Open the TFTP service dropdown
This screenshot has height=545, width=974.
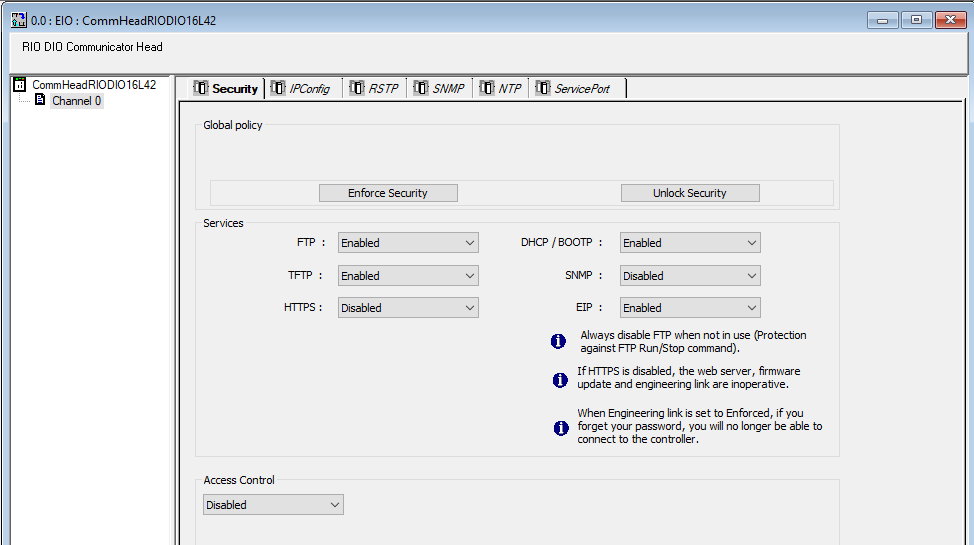tap(408, 276)
